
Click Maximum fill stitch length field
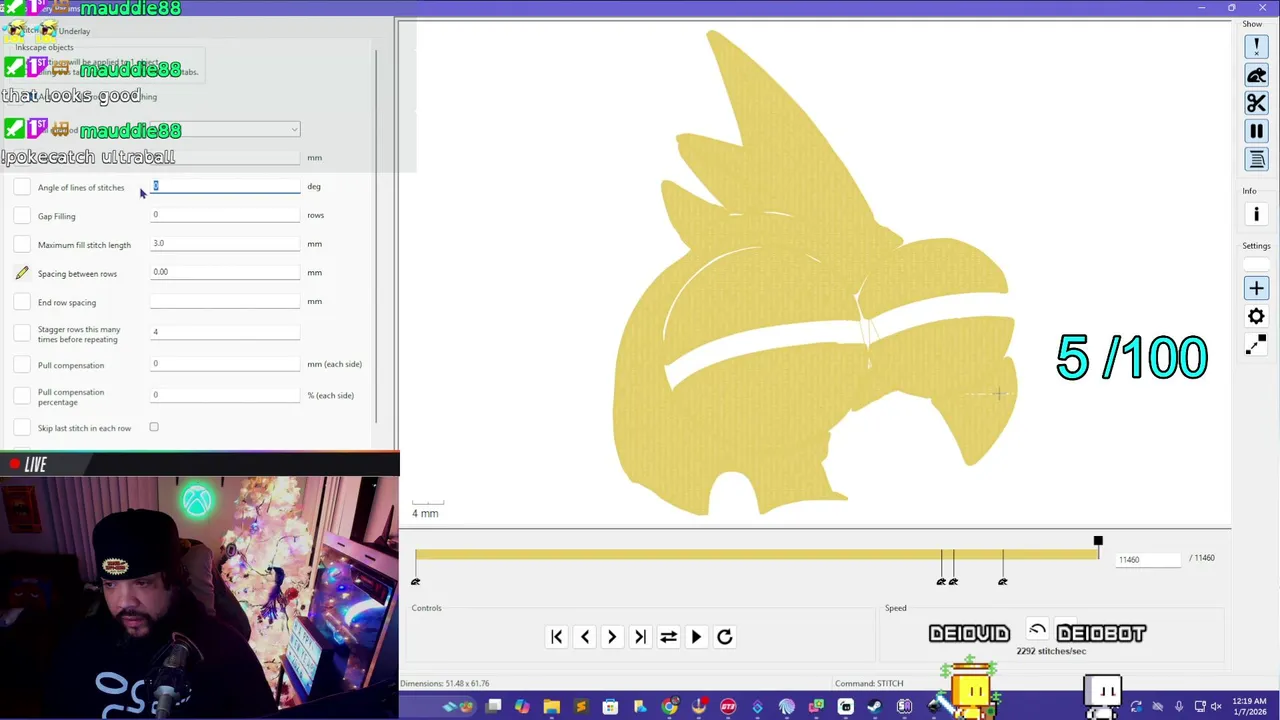pos(225,243)
